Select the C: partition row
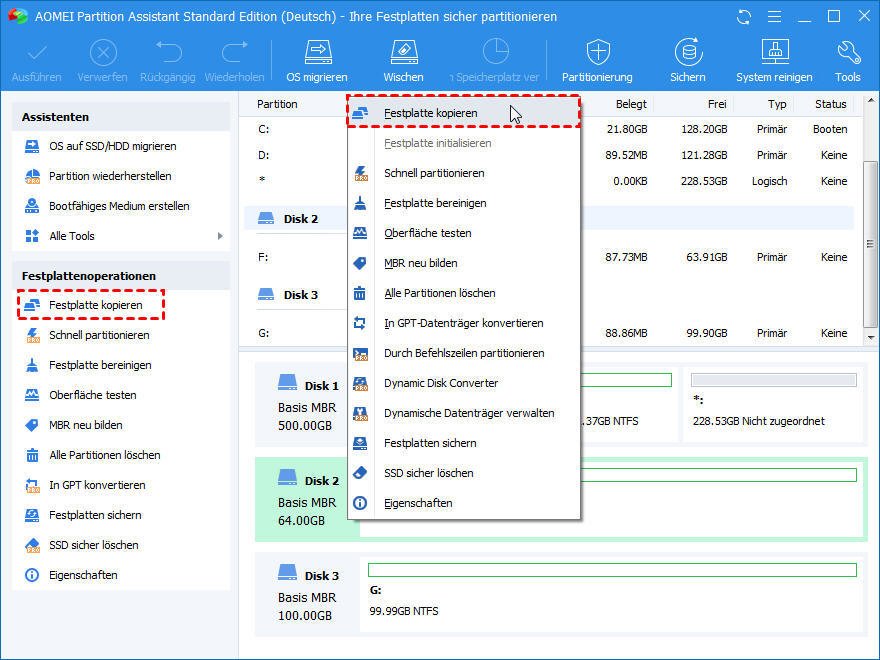This screenshot has height=660, width=880. click(x=549, y=130)
